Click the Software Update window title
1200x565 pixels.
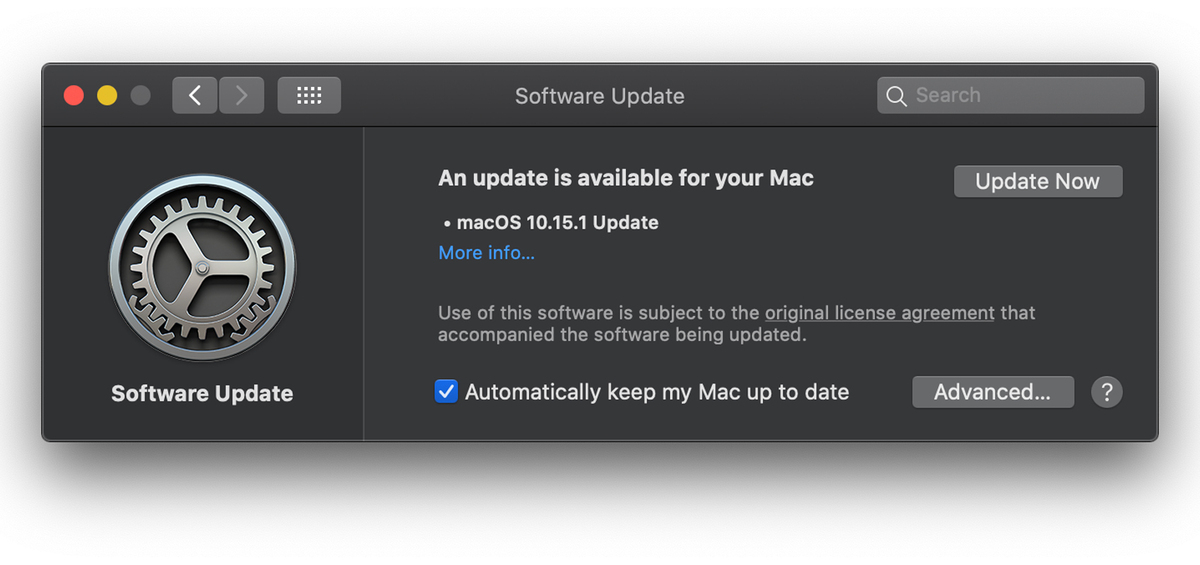[600, 96]
